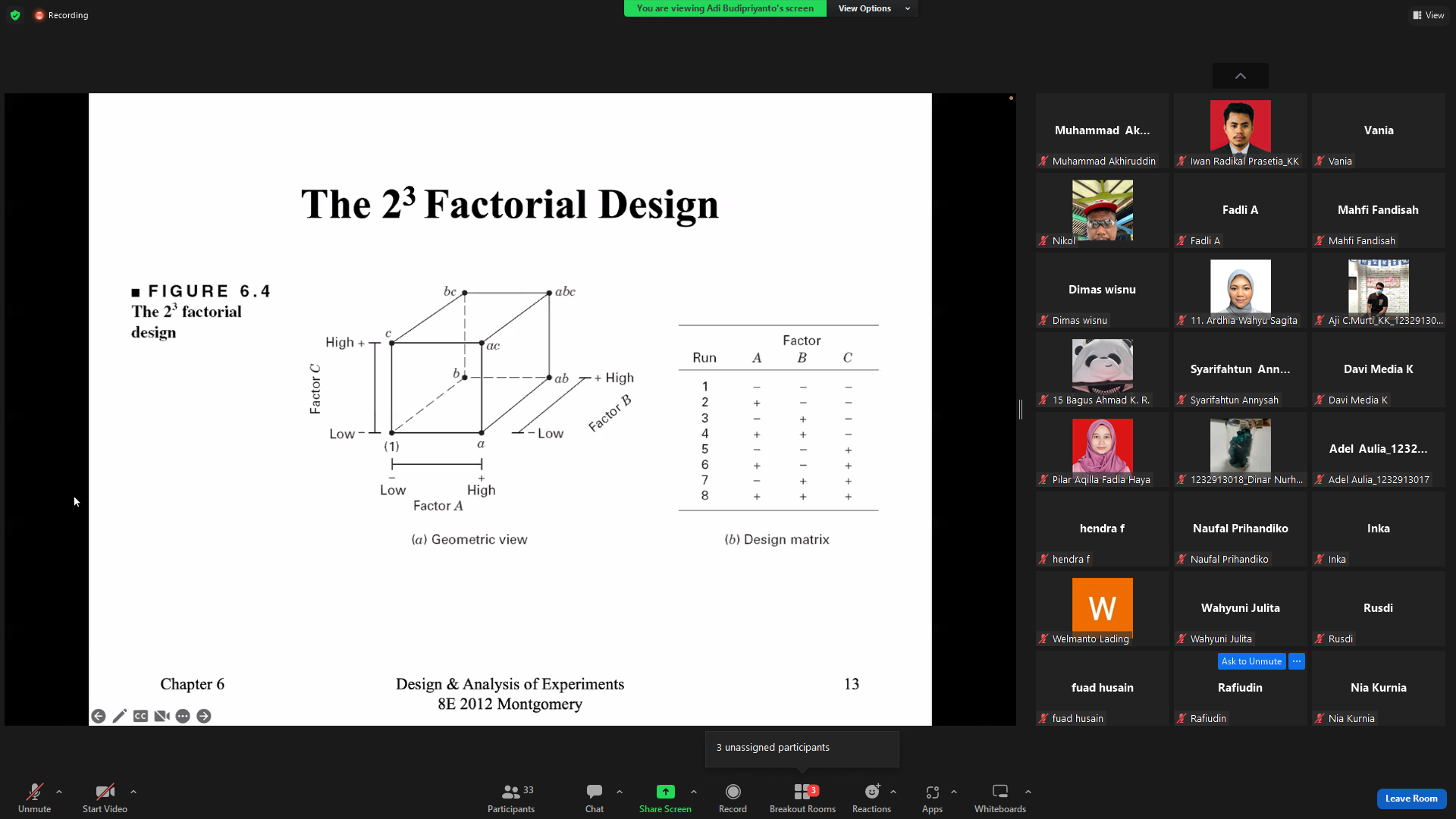Select Fadli A participant tile
This screenshot has width=1456, height=819.
(x=1241, y=211)
